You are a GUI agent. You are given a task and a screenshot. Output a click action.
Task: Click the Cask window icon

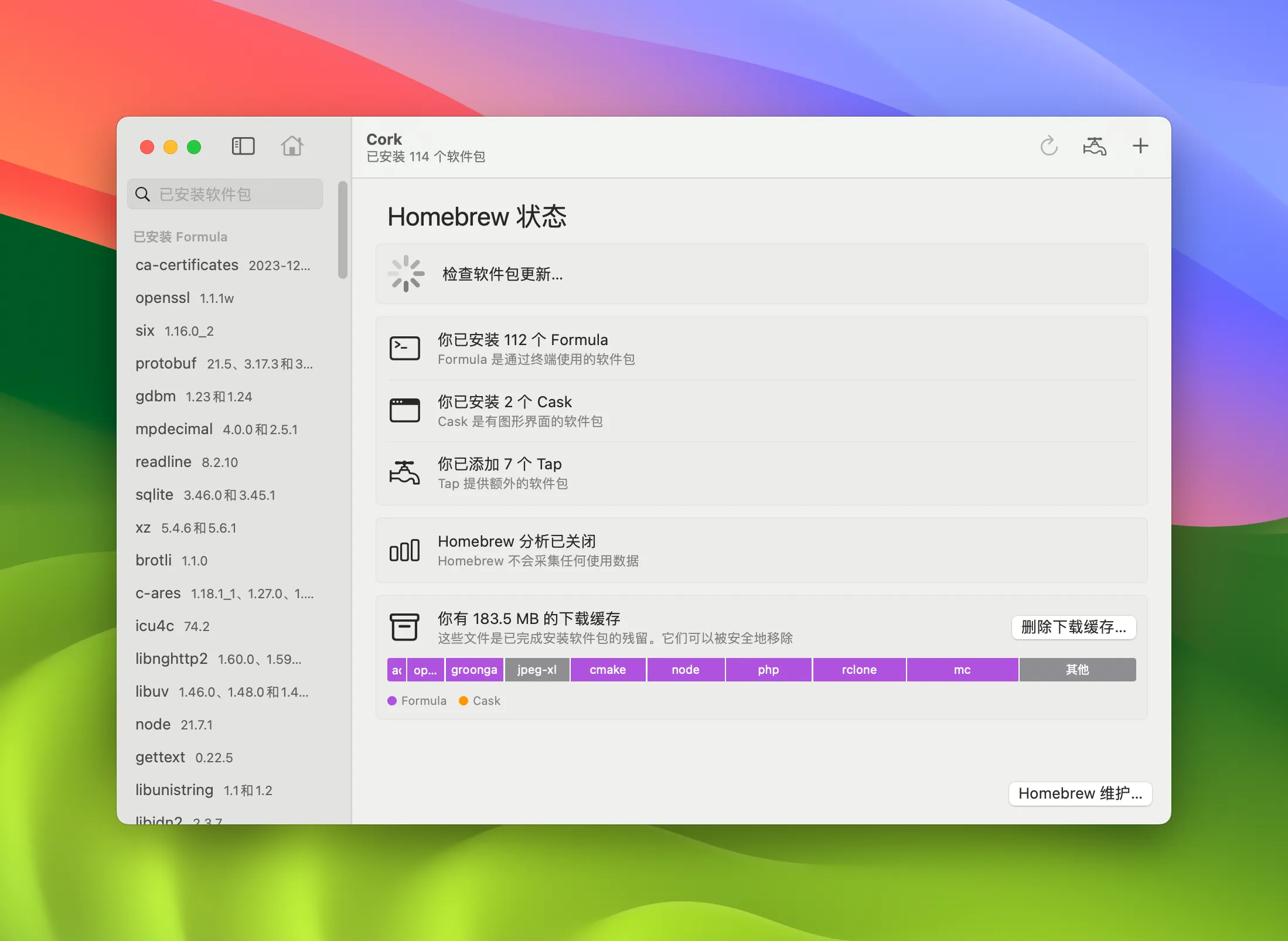pyautogui.click(x=404, y=410)
